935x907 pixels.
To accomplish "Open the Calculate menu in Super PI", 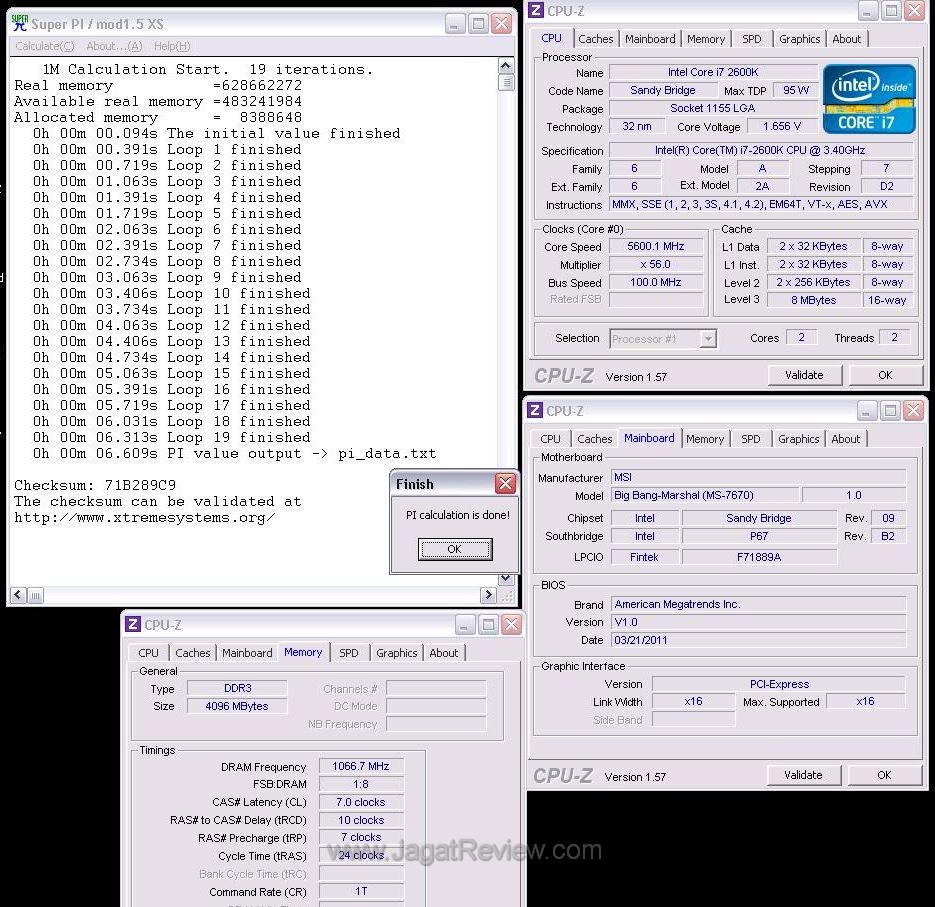I will [x=44, y=46].
